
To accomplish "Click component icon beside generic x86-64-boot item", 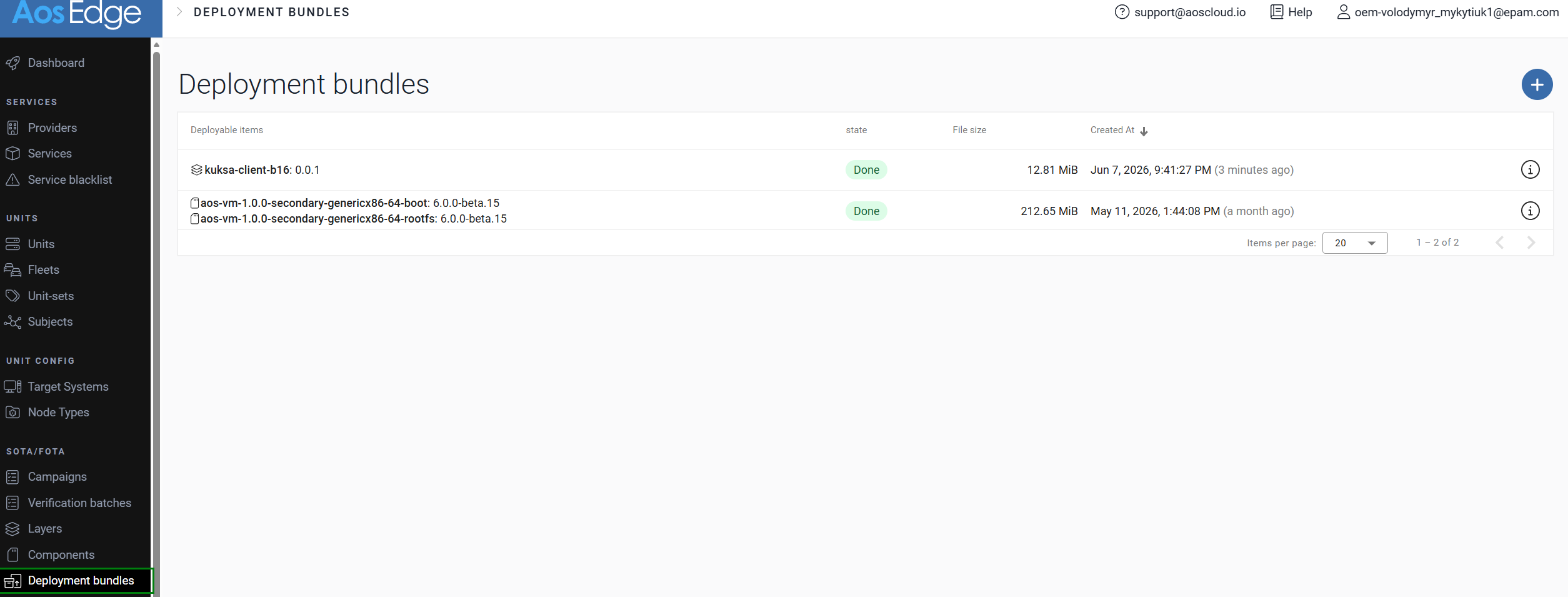I will tap(195, 203).
